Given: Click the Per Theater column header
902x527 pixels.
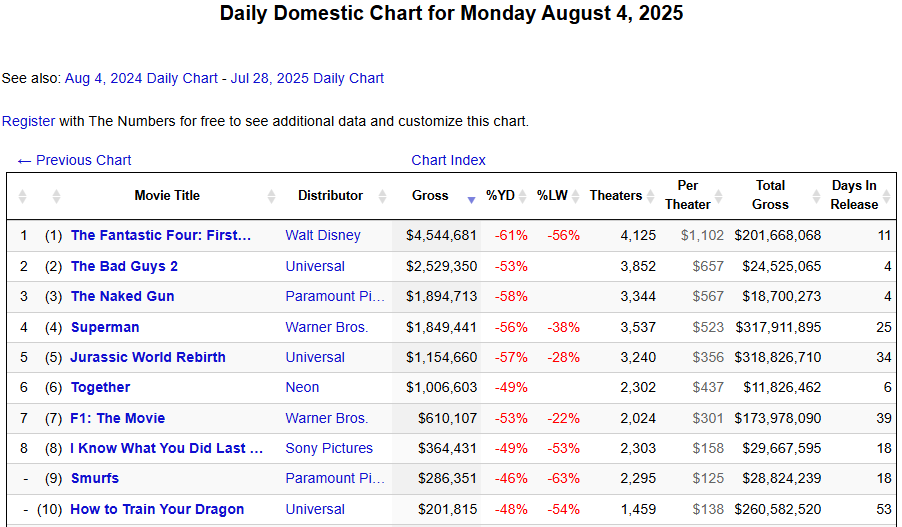Looking at the screenshot, I should click(x=688, y=195).
